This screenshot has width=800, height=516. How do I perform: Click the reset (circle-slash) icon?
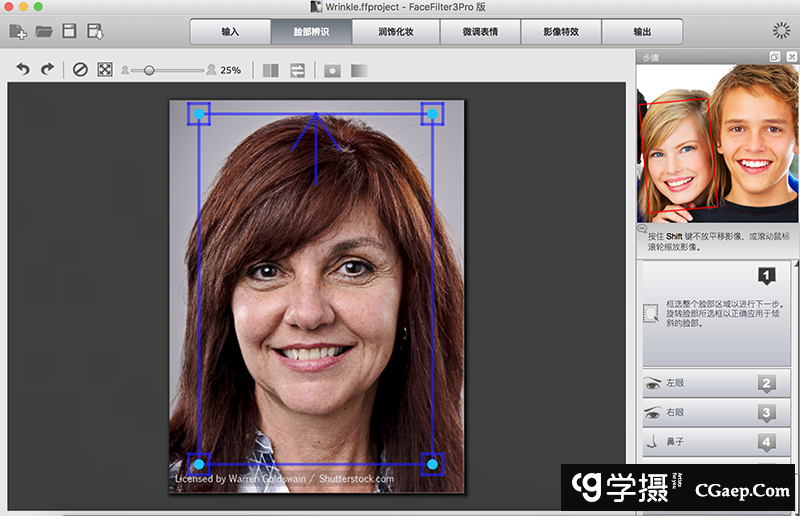click(81, 70)
